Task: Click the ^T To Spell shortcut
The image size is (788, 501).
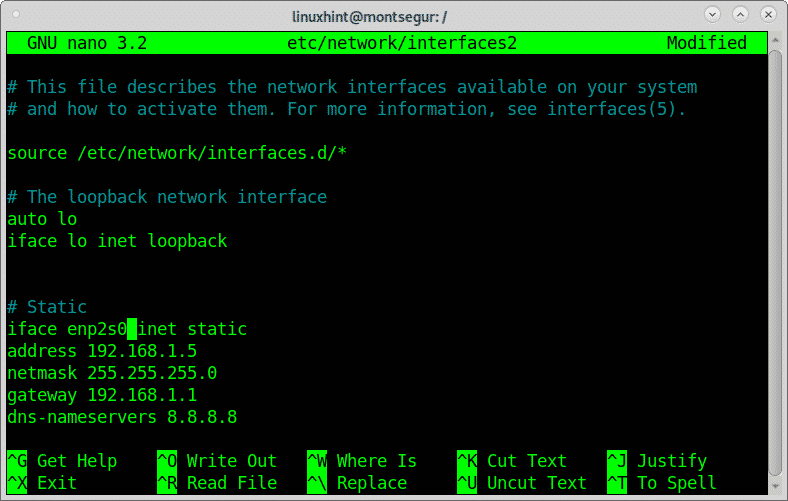Action: point(661,483)
